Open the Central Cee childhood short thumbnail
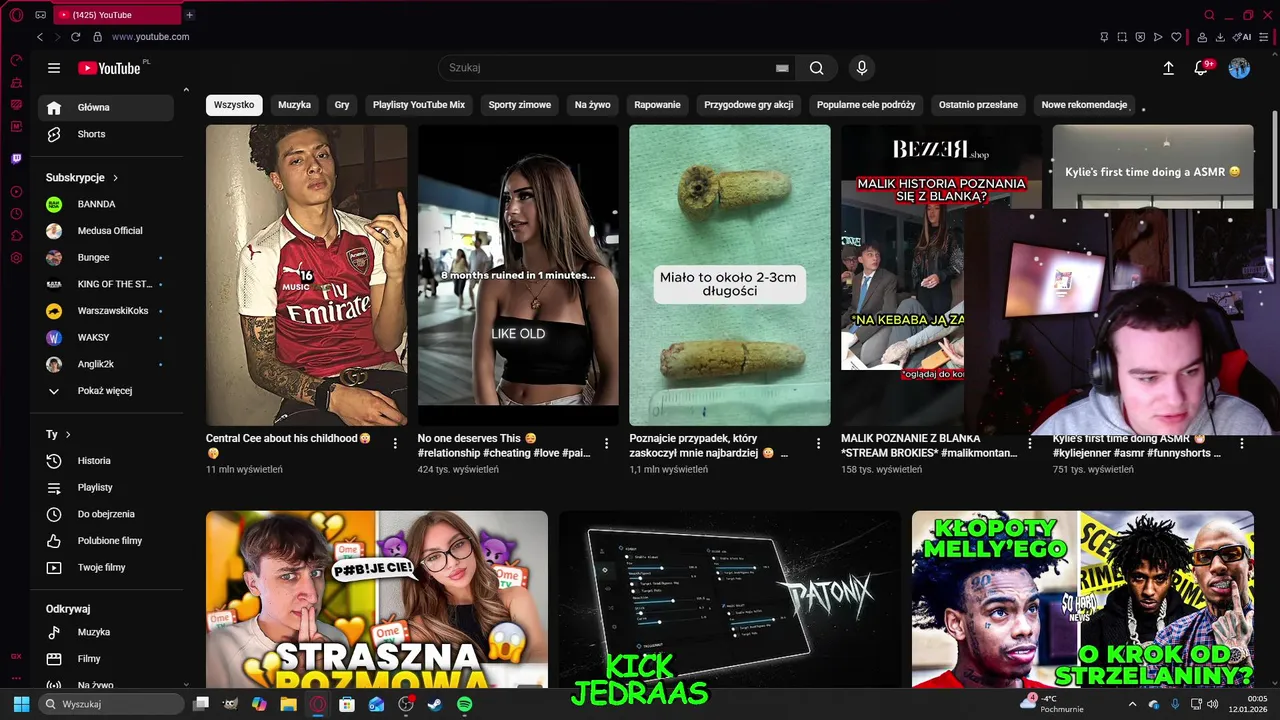1280x720 pixels. [306, 275]
